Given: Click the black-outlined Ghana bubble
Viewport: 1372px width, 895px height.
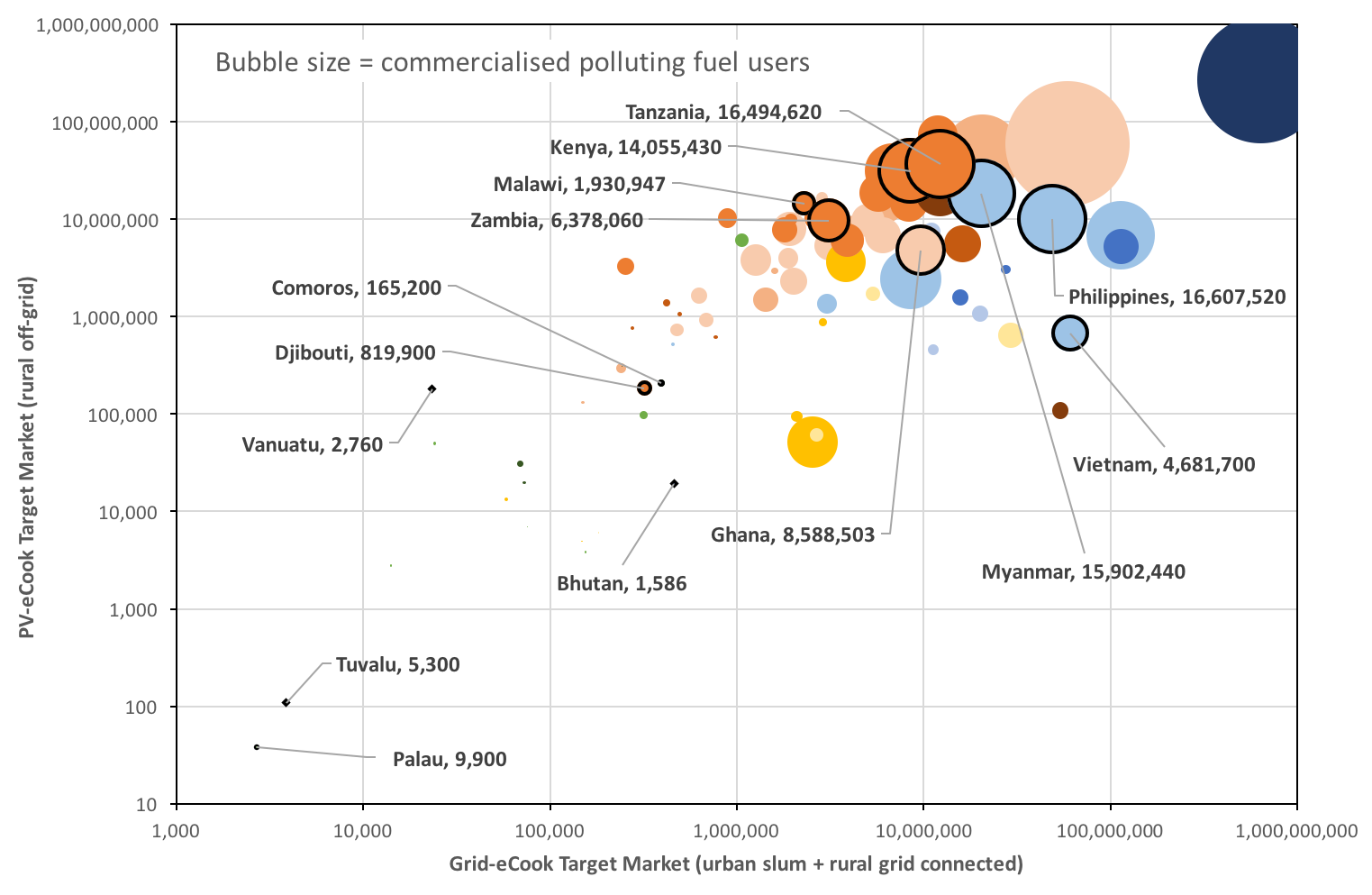Looking at the screenshot, I should point(920,250).
